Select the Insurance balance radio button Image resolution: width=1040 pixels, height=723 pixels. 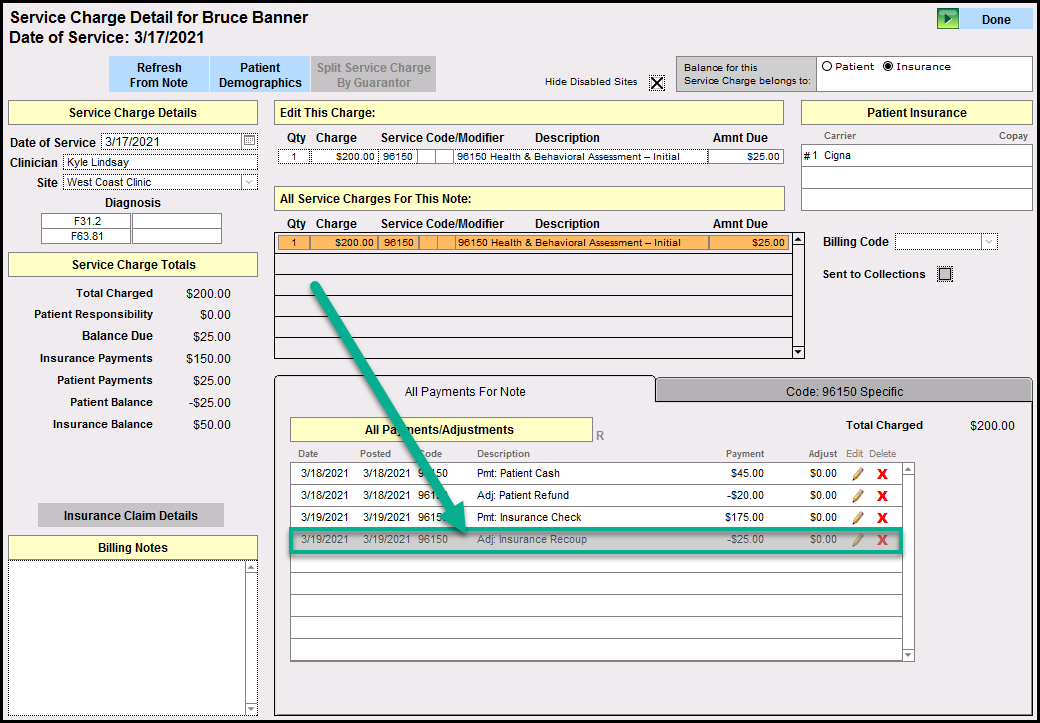(888, 67)
